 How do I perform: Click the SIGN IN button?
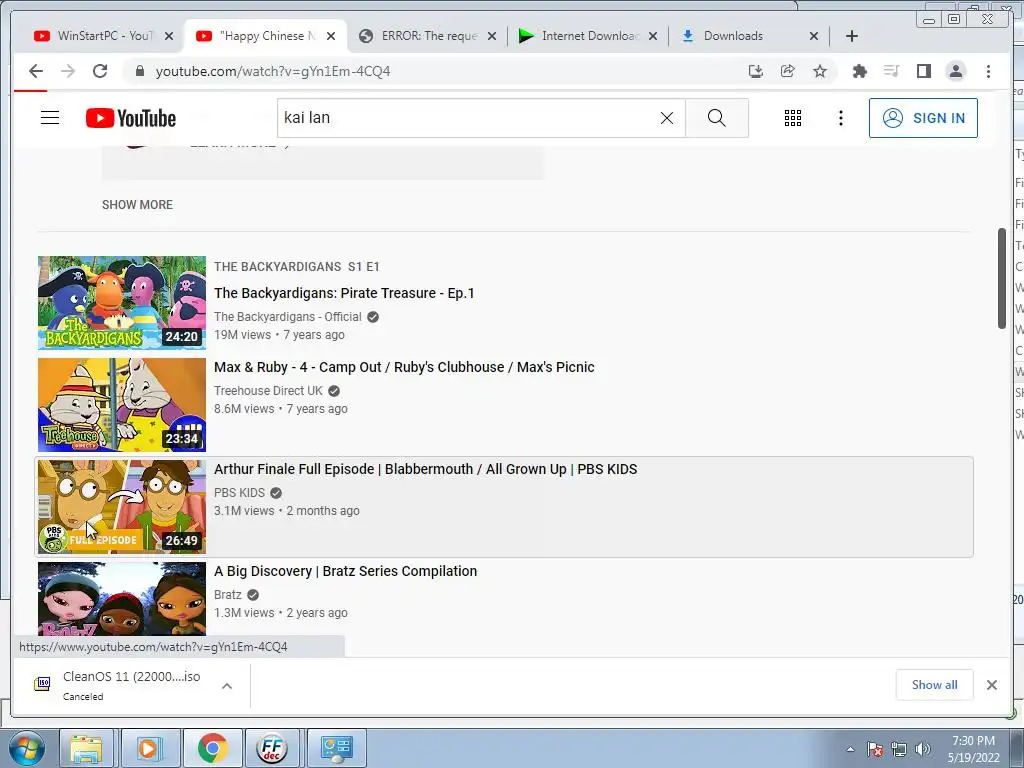click(x=923, y=118)
